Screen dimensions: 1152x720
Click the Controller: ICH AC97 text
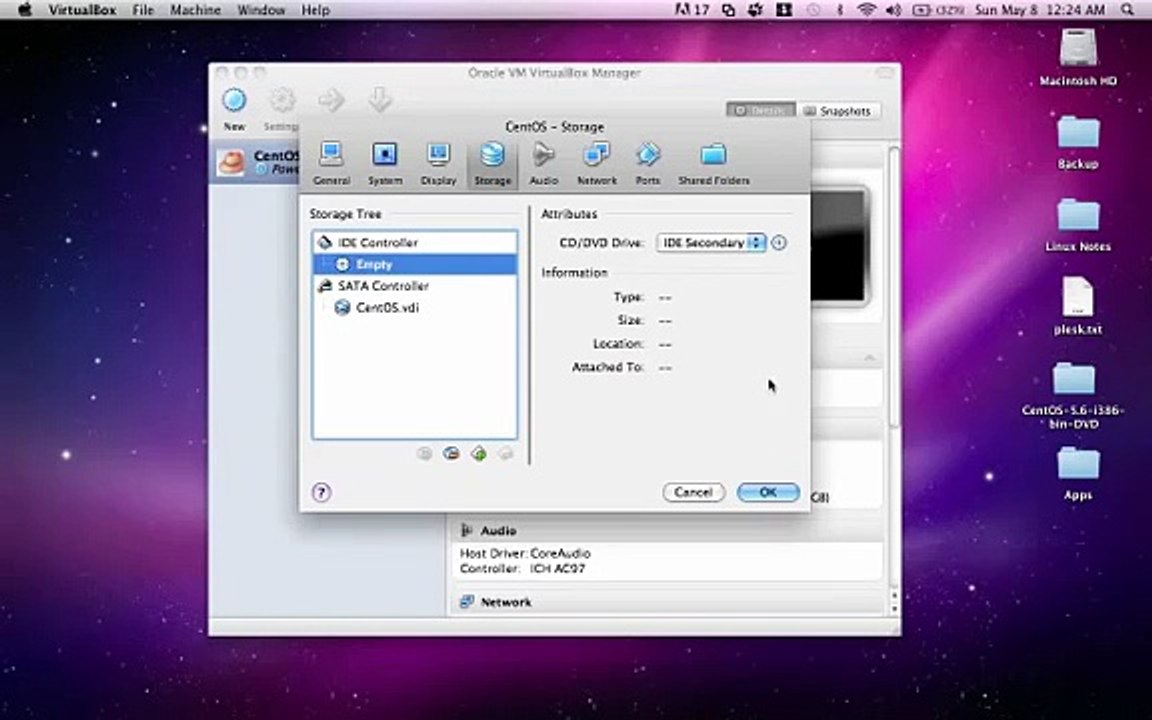(x=522, y=569)
